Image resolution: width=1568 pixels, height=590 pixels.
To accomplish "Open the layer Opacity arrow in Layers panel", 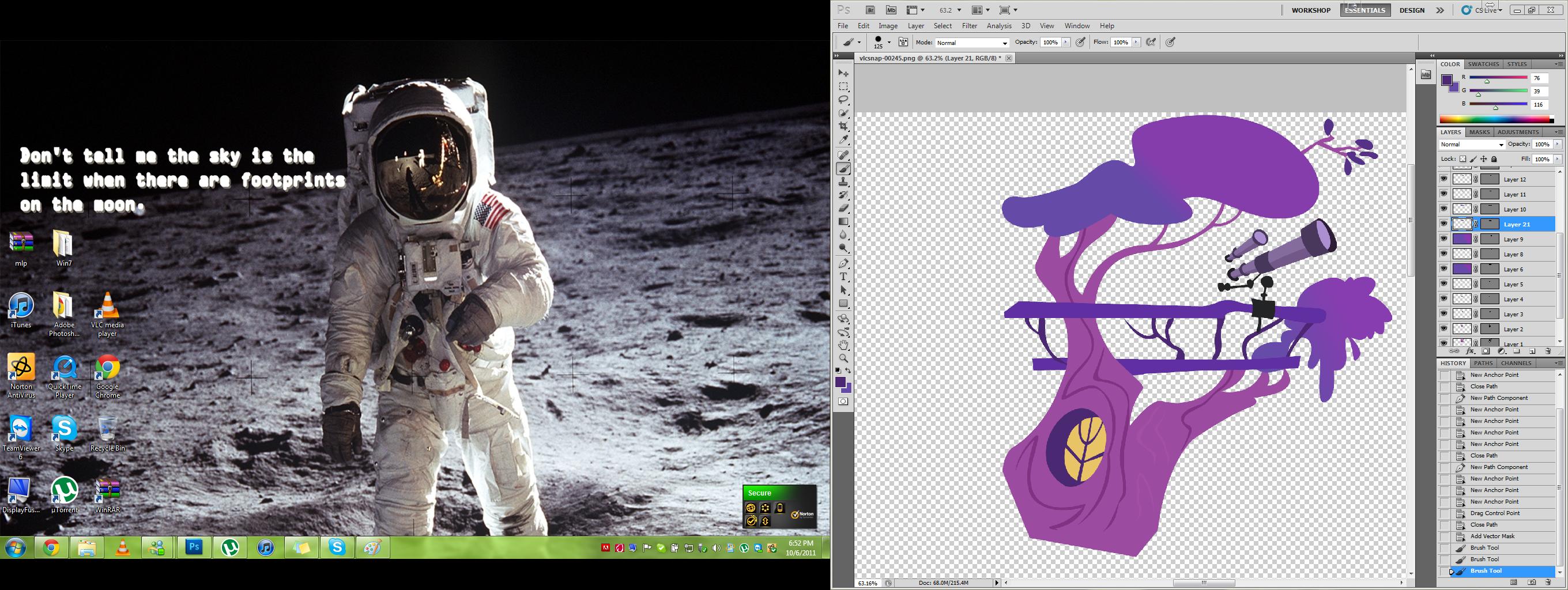I will (x=1558, y=144).
